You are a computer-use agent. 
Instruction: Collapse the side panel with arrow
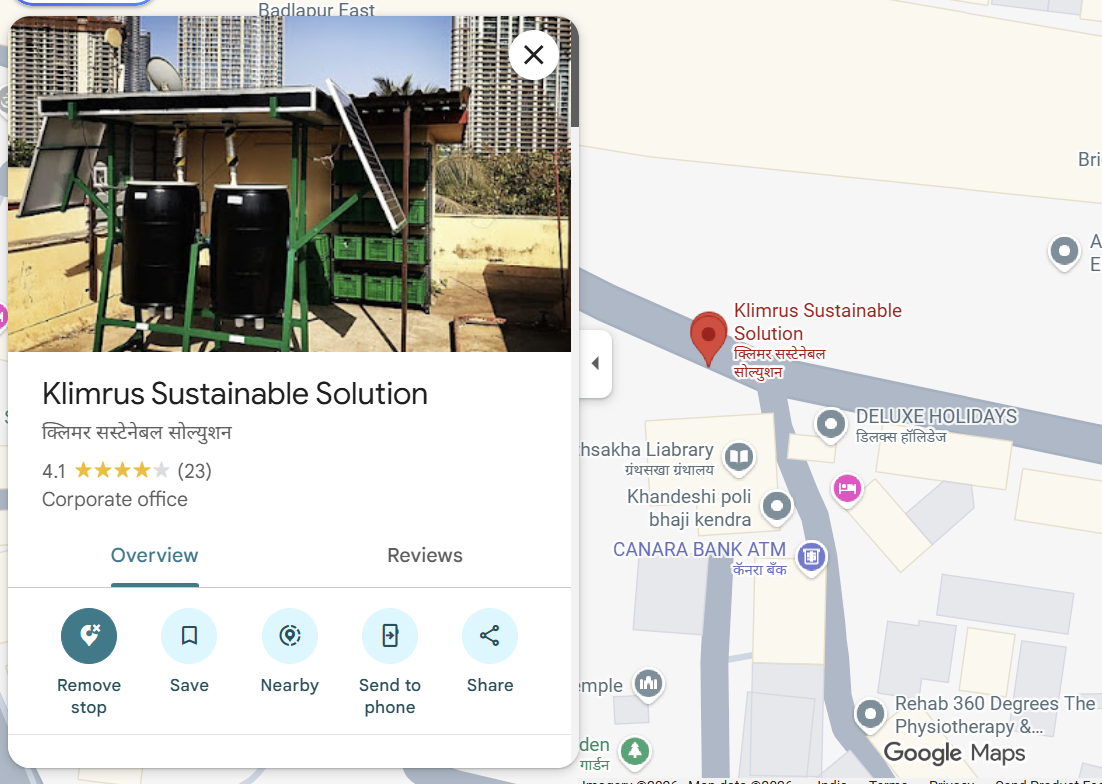coord(595,363)
